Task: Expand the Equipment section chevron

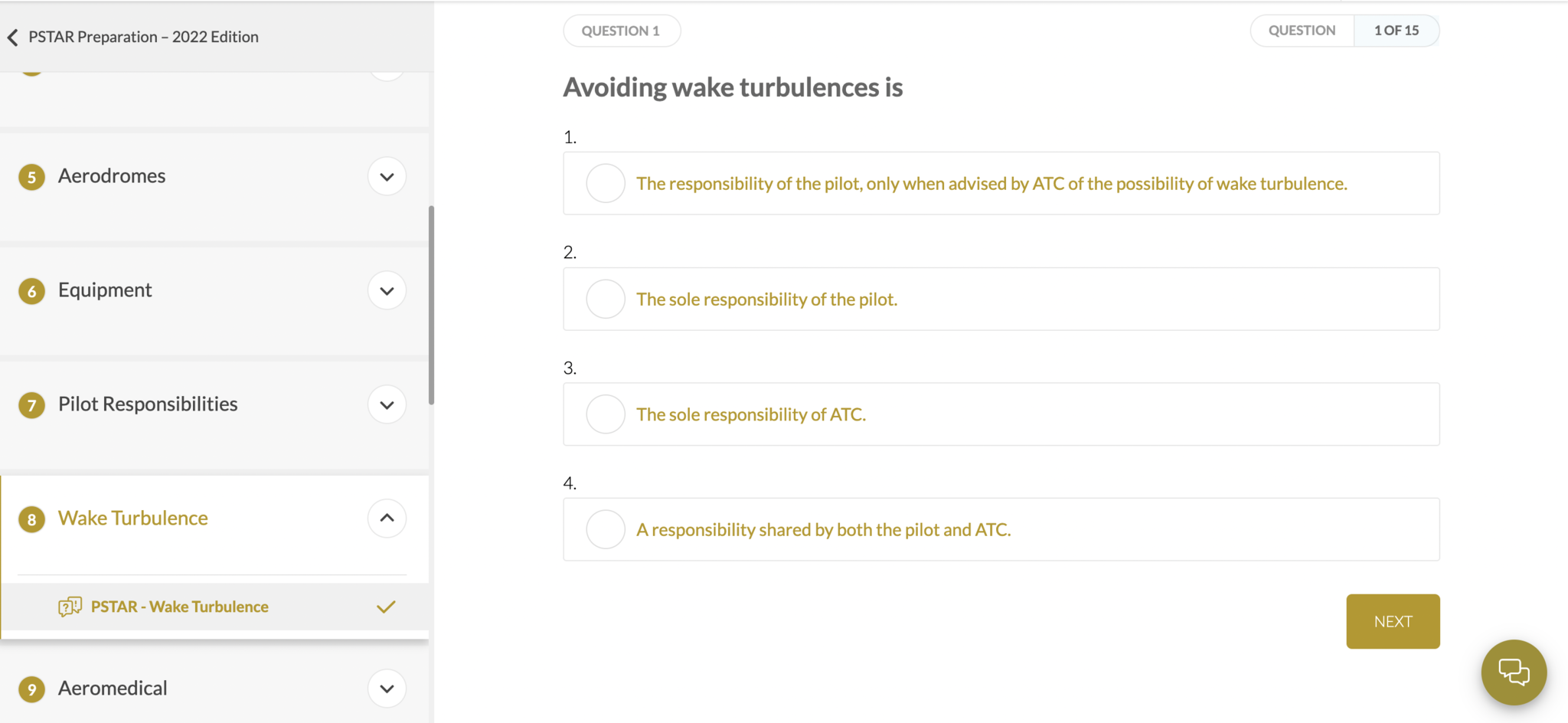Action: pyautogui.click(x=387, y=290)
